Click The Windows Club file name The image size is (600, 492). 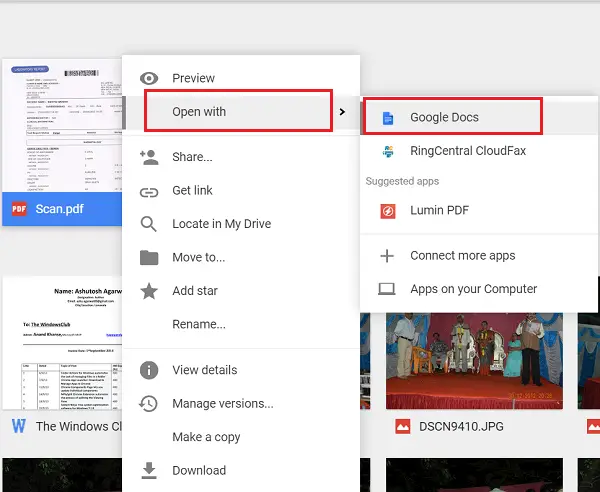pyautogui.click(x=79, y=426)
